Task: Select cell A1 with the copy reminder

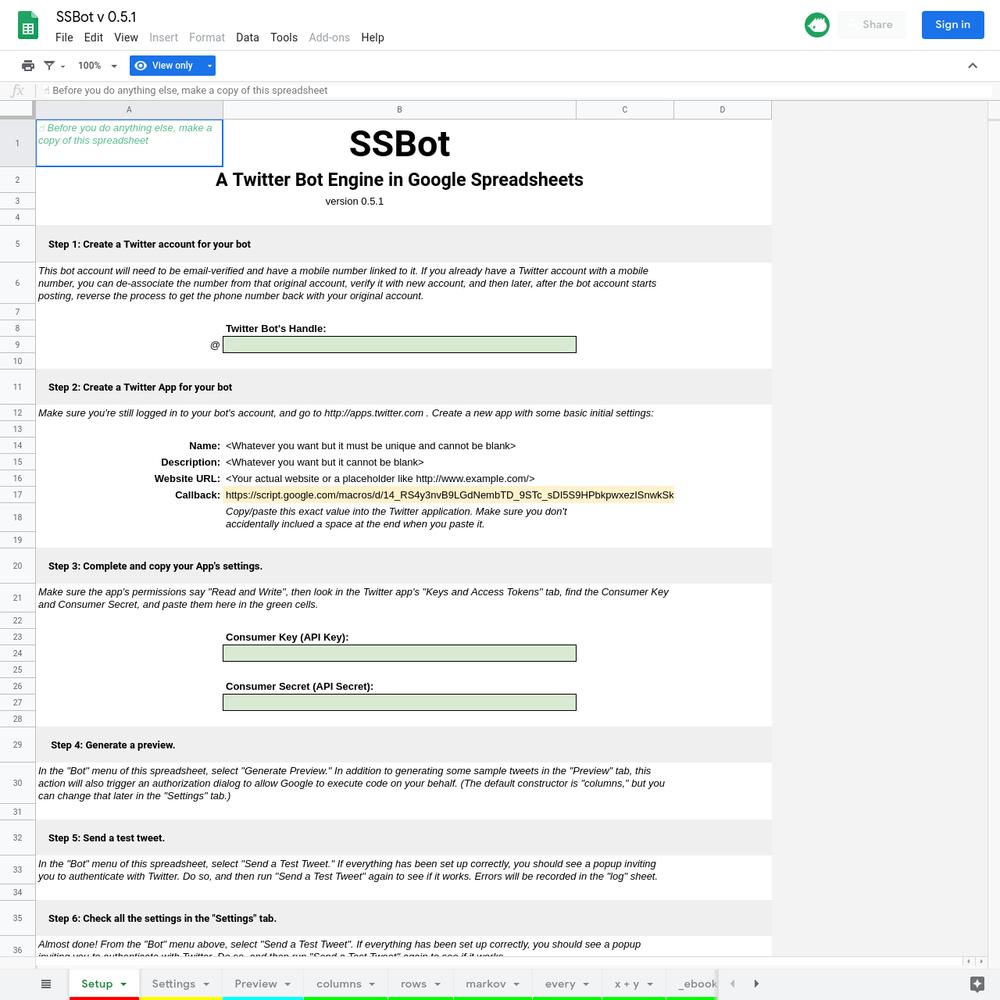Action: pyautogui.click(x=129, y=143)
